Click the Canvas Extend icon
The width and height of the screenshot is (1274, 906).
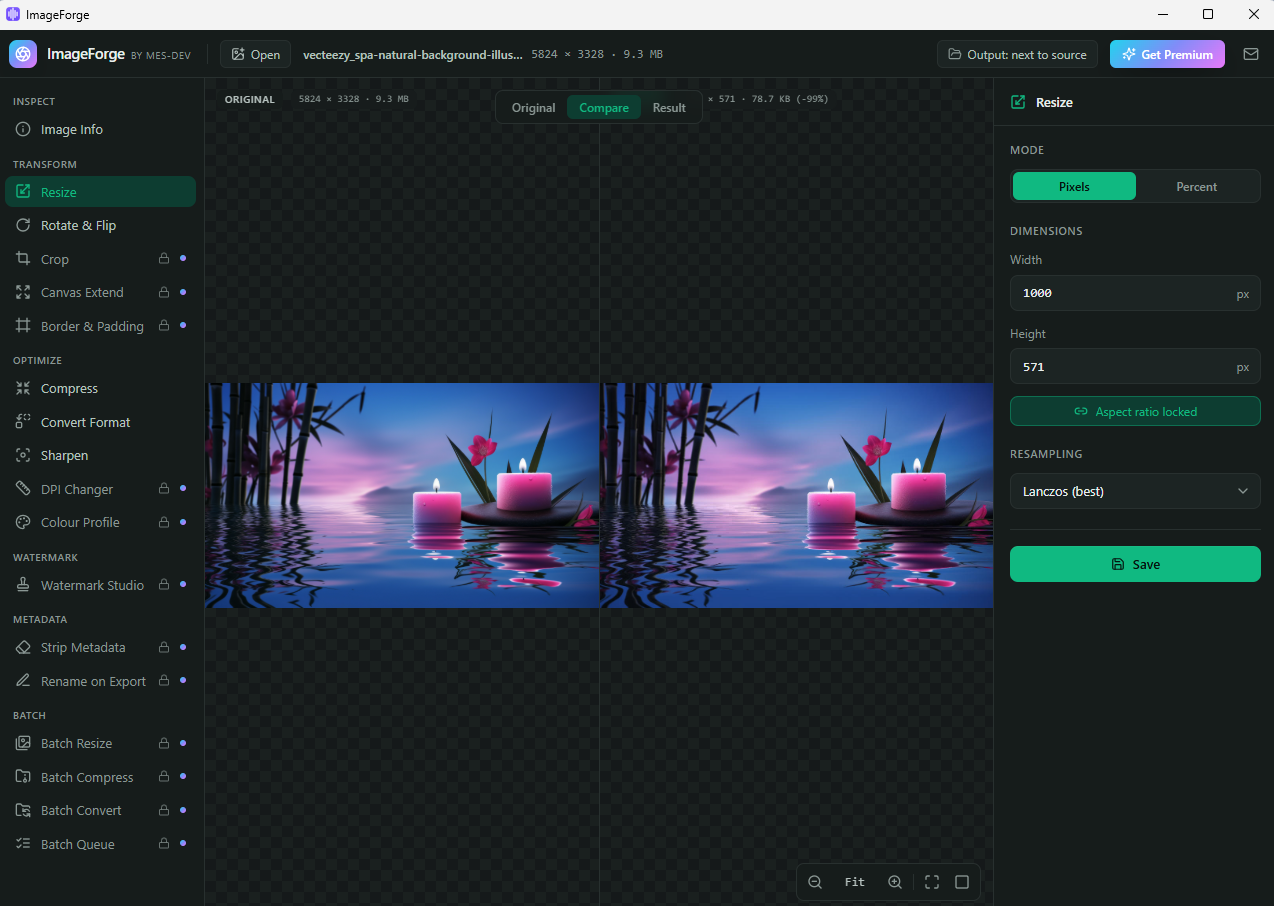23,293
